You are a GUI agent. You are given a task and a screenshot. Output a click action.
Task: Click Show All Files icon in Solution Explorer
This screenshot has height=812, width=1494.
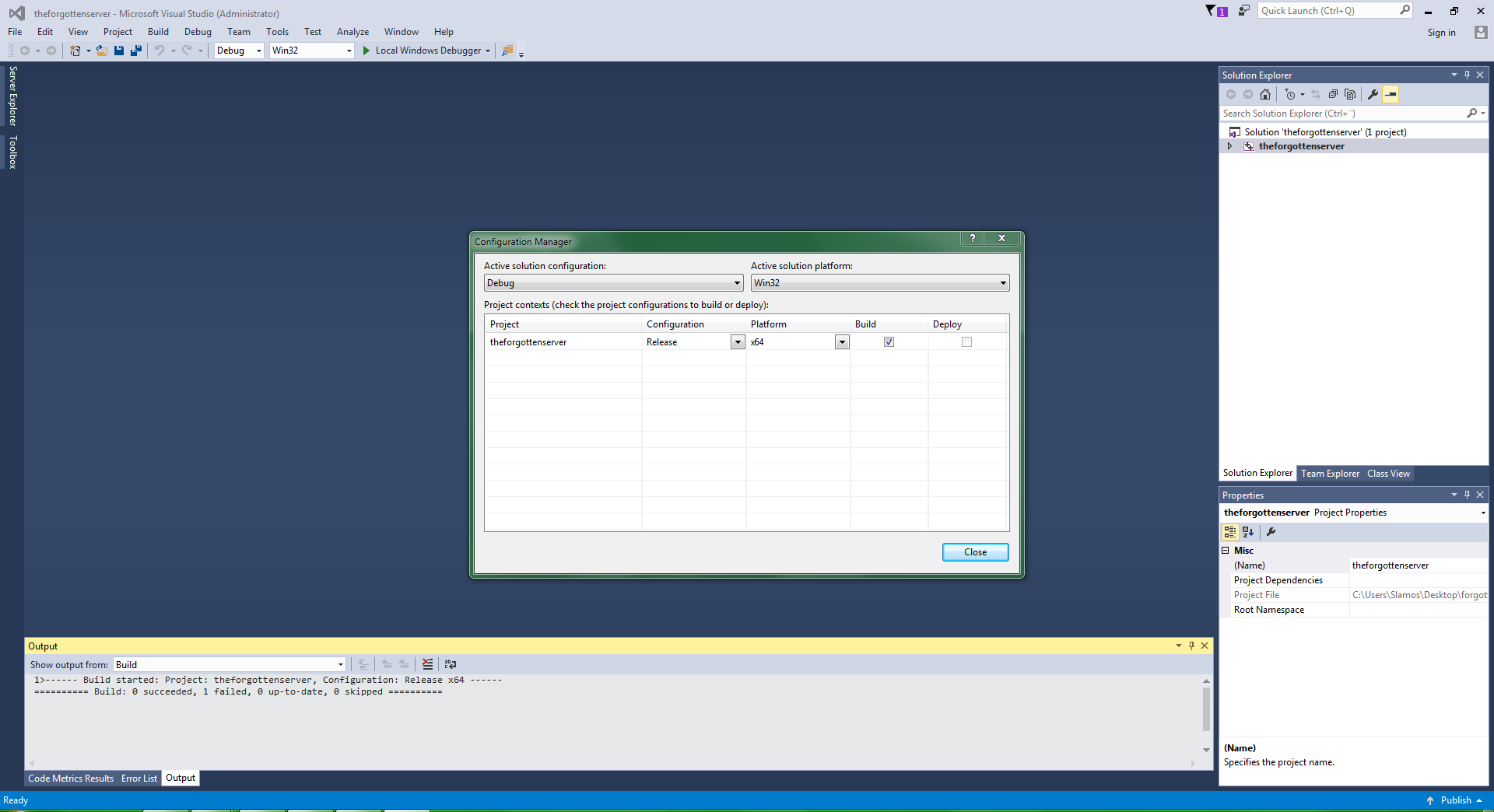click(x=1350, y=94)
